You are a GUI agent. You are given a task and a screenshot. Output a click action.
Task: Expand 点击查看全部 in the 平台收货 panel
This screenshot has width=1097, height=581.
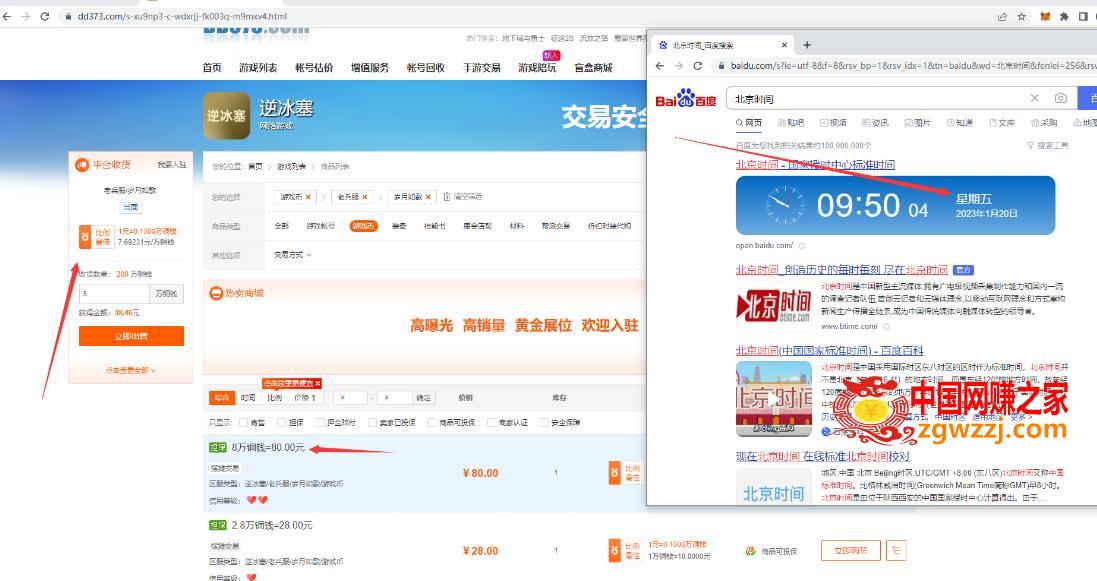[131, 370]
